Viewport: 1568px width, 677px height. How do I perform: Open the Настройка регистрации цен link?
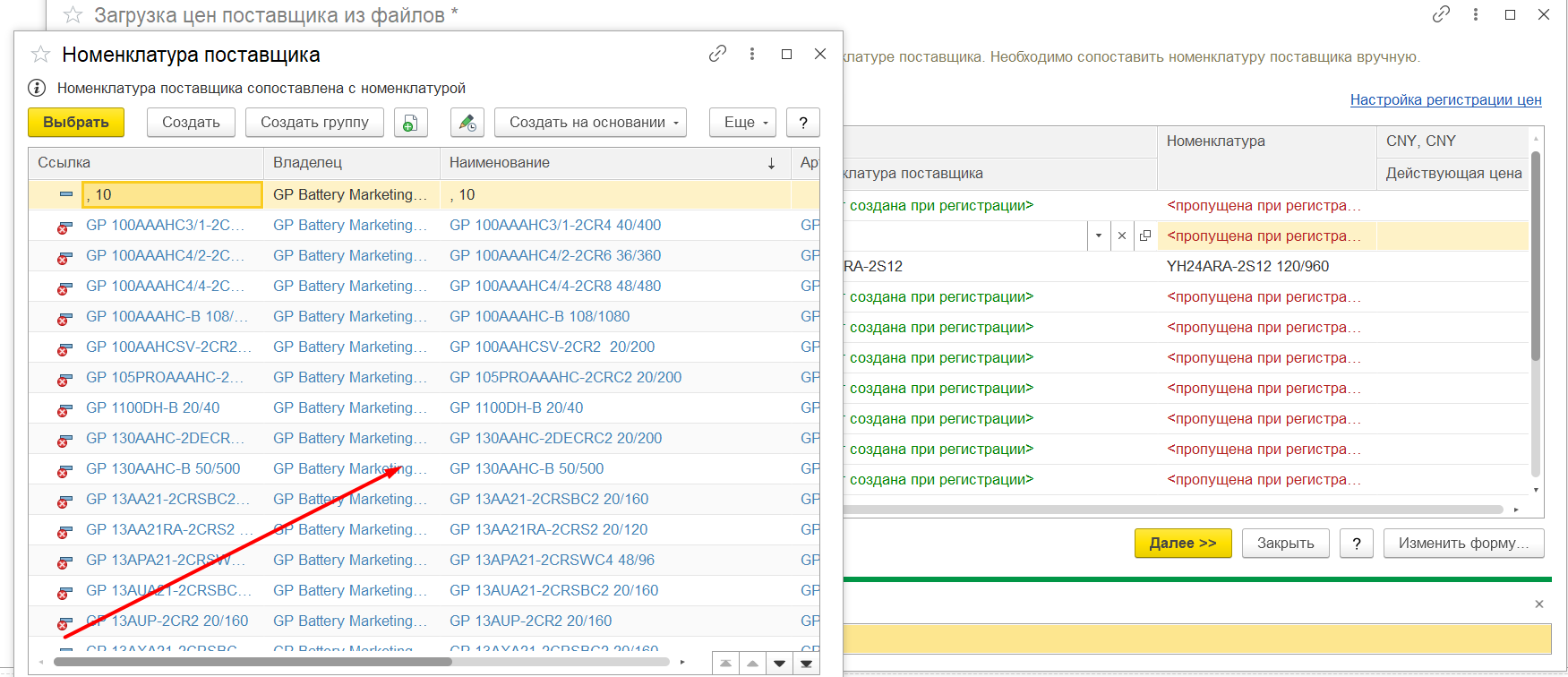point(1445,99)
